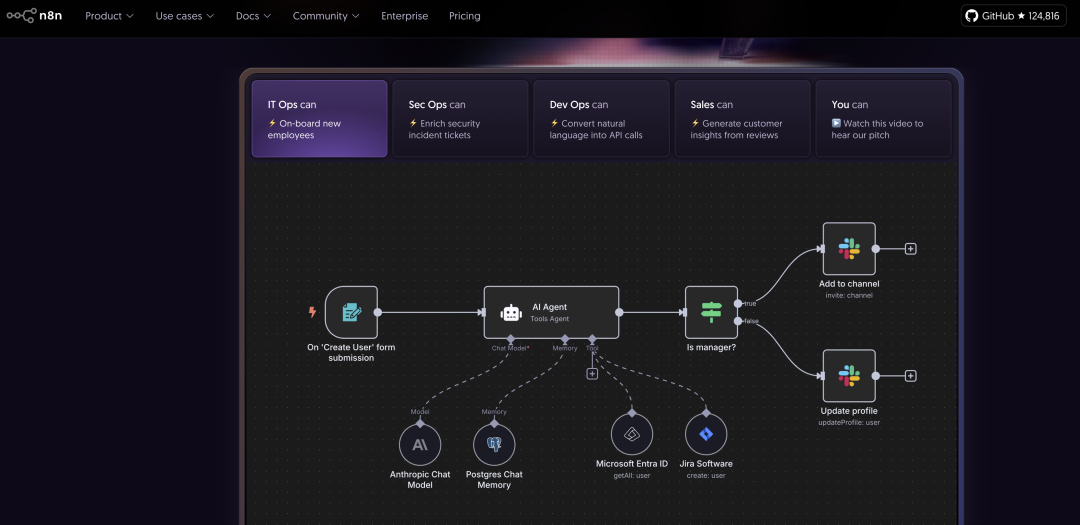Select the Sec Ops tab
Viewport: 1080px width, 525px height.
pyautogui.click(x=460, y=119)
